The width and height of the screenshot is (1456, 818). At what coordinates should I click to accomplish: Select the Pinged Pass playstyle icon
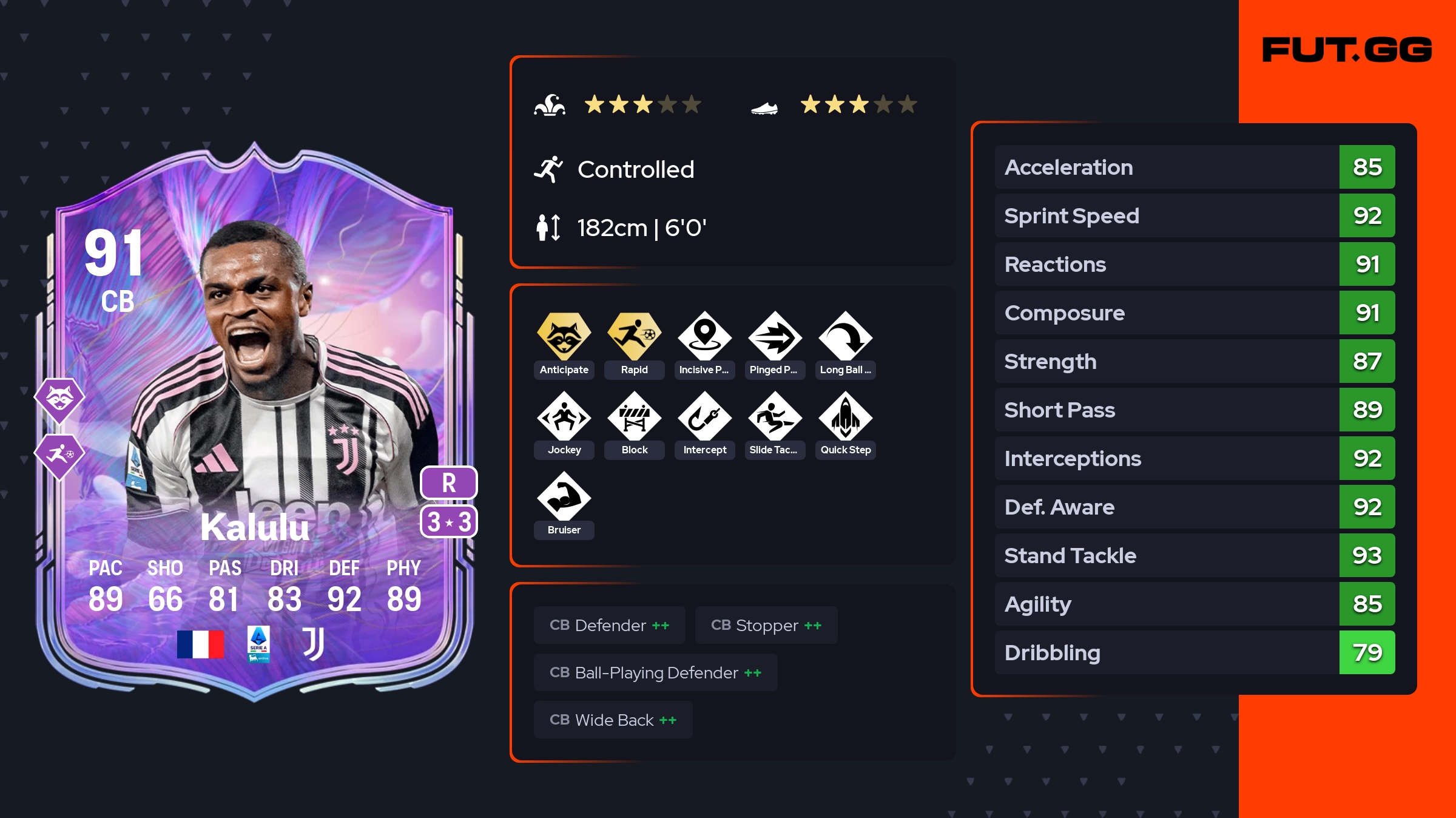(x=775, y=336)
